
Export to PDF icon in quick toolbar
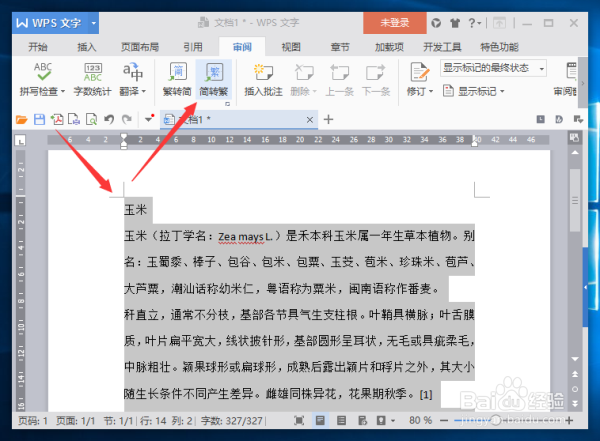tap(57, 120)
